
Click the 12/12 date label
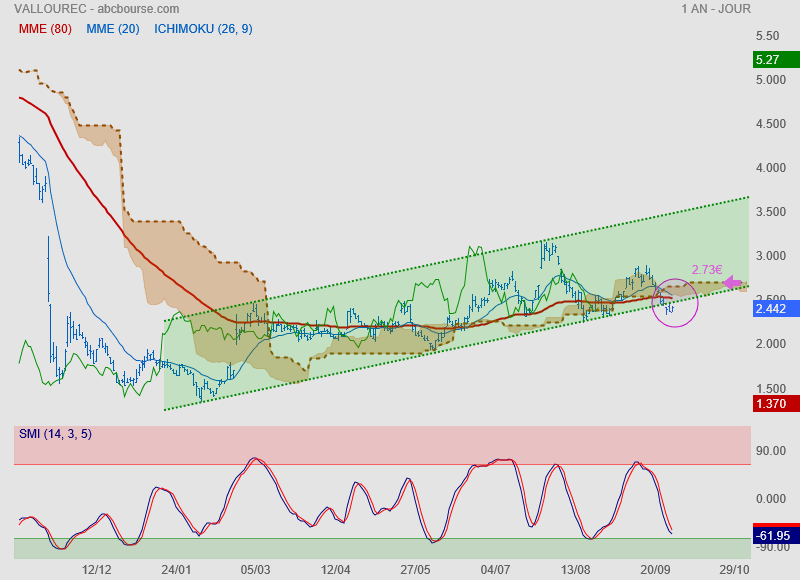(x=96, y=570)
